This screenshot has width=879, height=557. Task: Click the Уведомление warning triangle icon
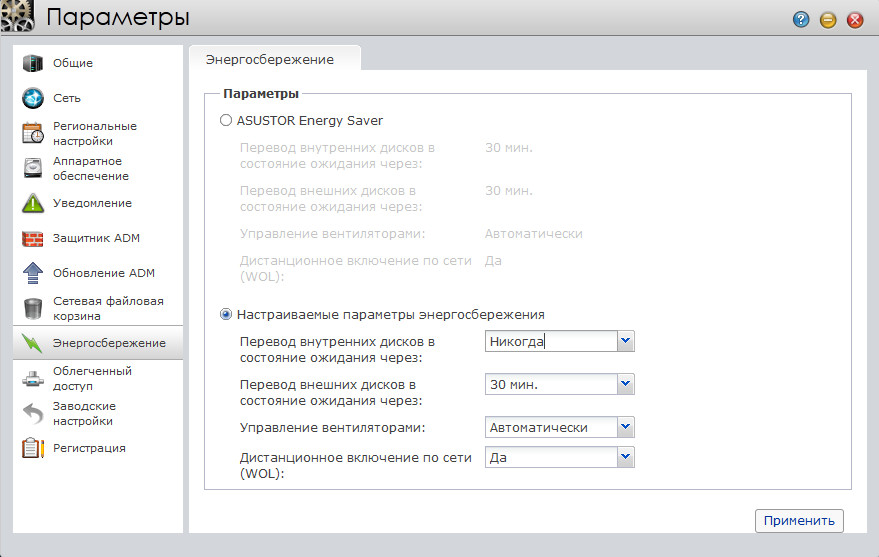(34, 203)
